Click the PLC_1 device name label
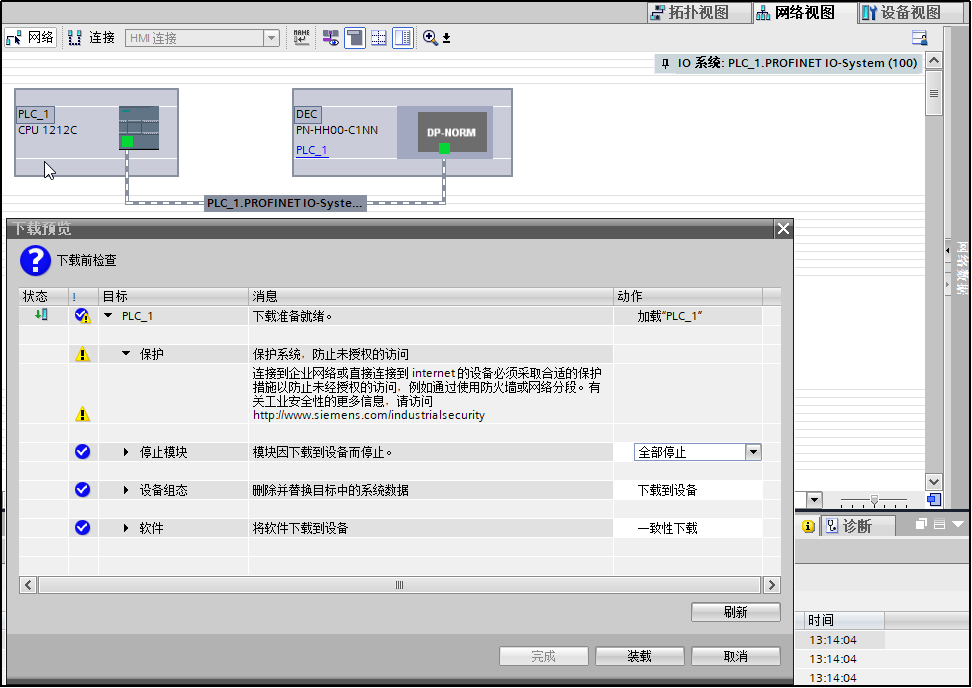The height and width of the screenshot is (688, 972). point(35,114)
